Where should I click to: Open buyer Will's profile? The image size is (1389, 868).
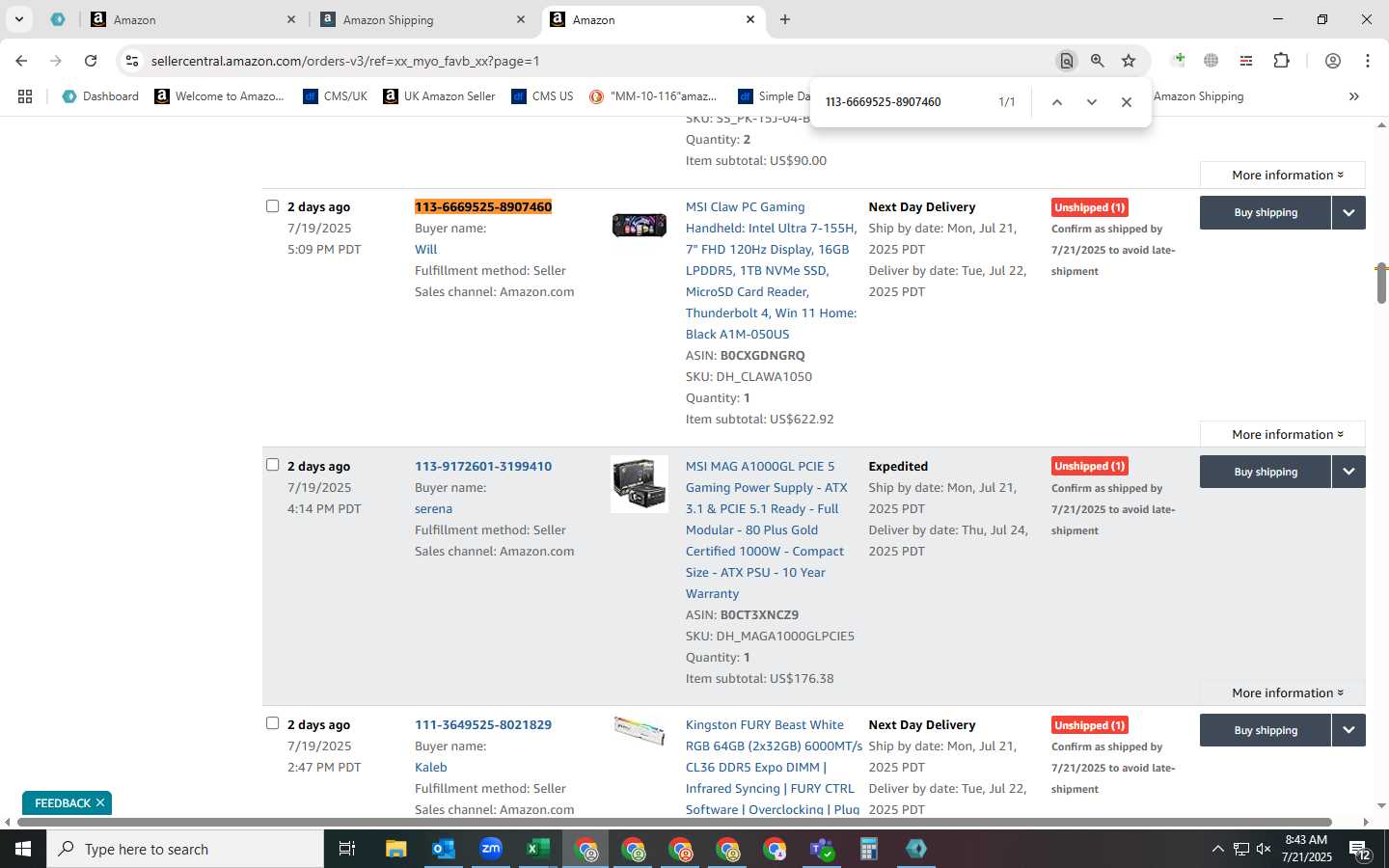click(x=425, y=250)
